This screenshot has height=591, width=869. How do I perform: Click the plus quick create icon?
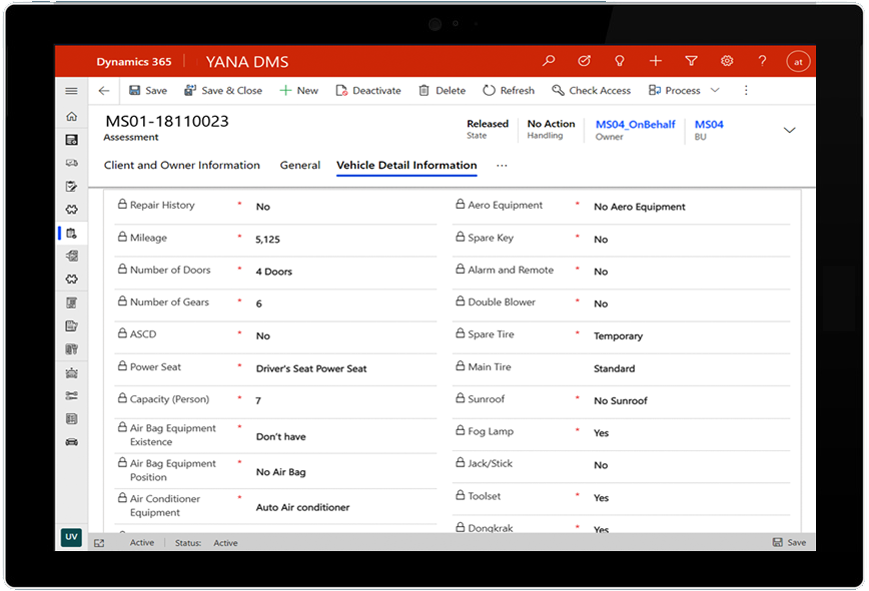656,61
